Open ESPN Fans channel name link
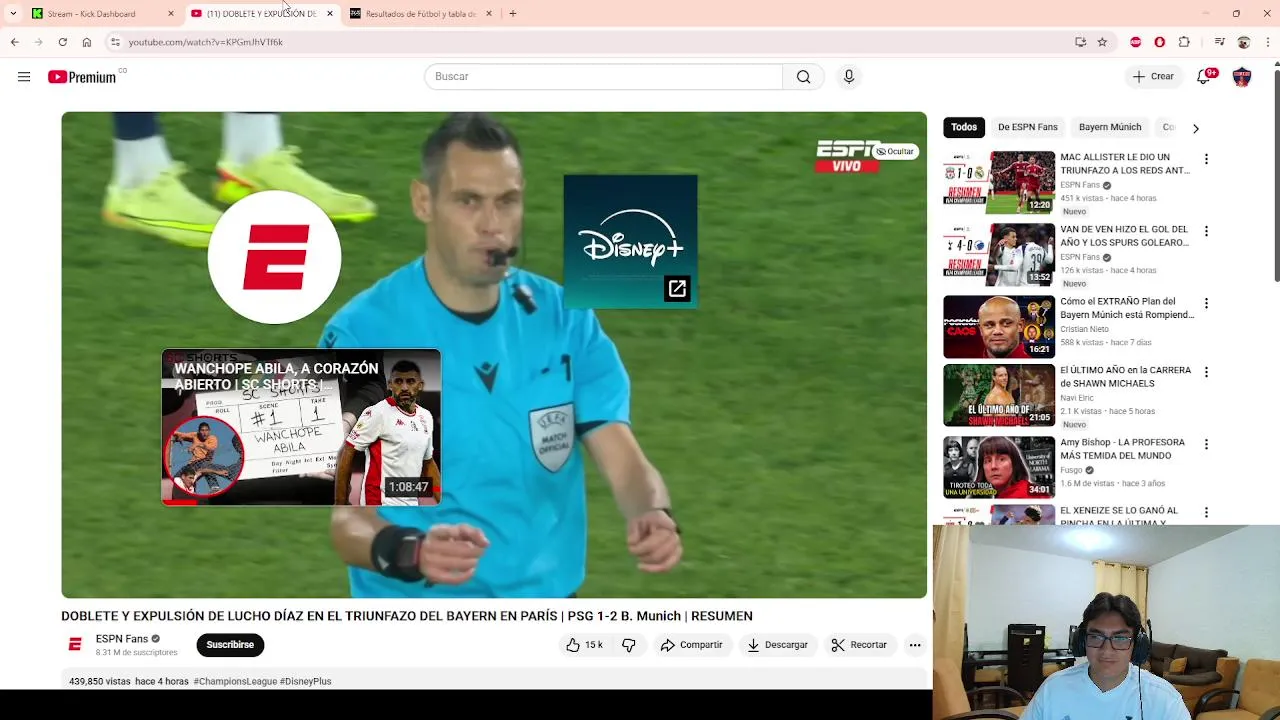The height and width of the screenshot is (720, 1280). point(122,639)
